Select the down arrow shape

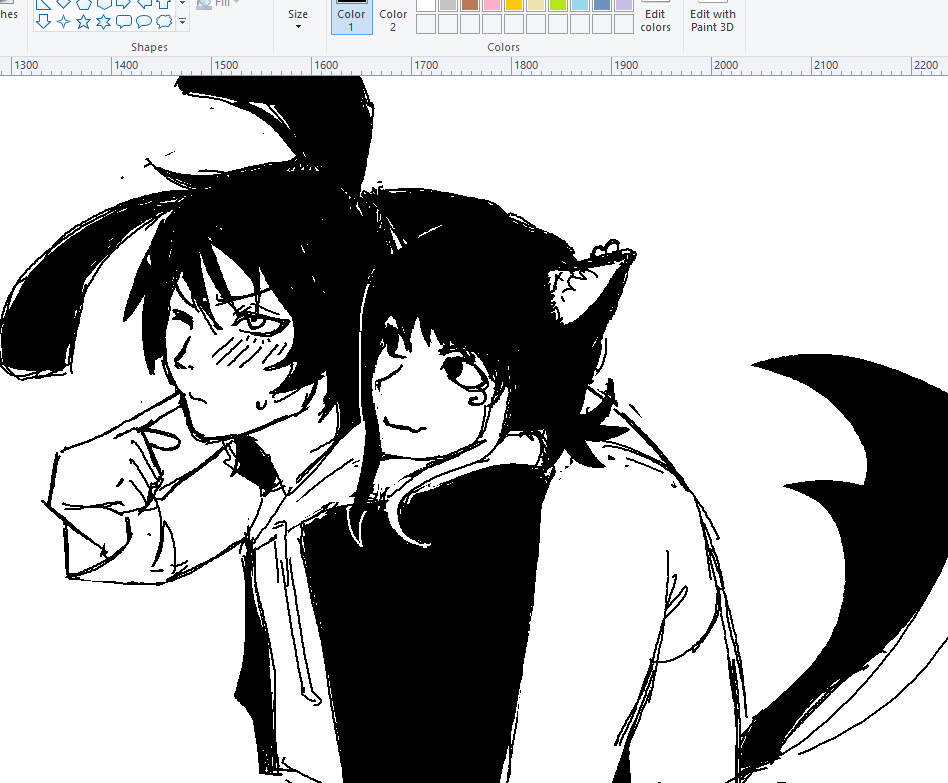[43, 22]
